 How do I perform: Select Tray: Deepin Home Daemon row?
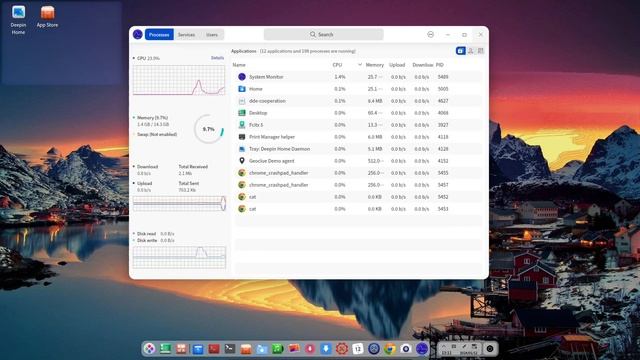point(358,149)
